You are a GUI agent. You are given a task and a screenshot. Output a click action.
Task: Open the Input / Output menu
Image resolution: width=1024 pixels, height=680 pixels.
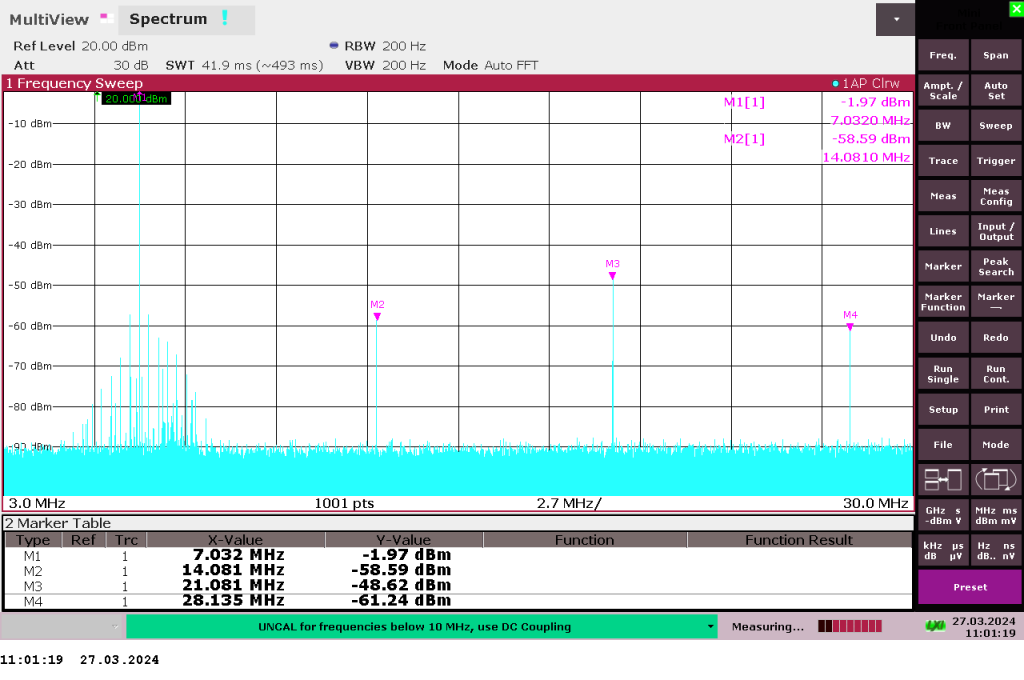(x=996, y=232)
